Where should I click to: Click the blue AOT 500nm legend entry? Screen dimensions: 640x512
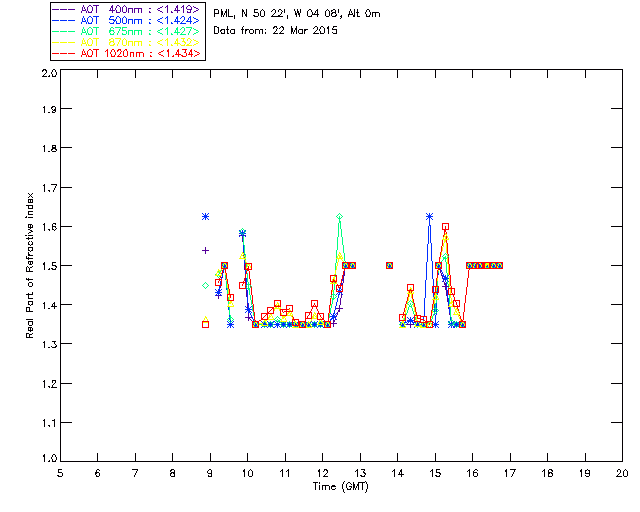point(128,20)
